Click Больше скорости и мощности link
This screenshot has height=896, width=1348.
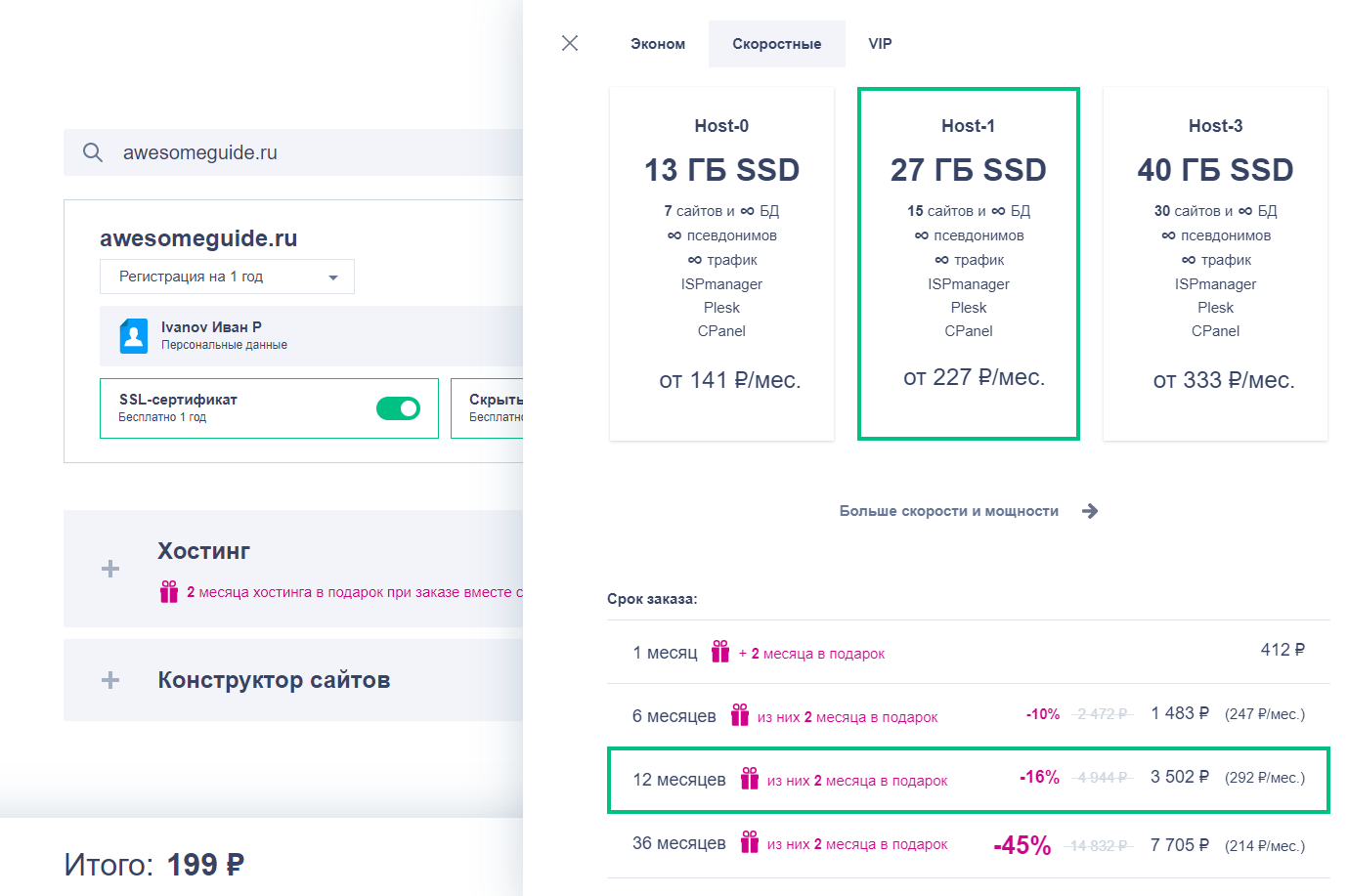tap(948, 511)
